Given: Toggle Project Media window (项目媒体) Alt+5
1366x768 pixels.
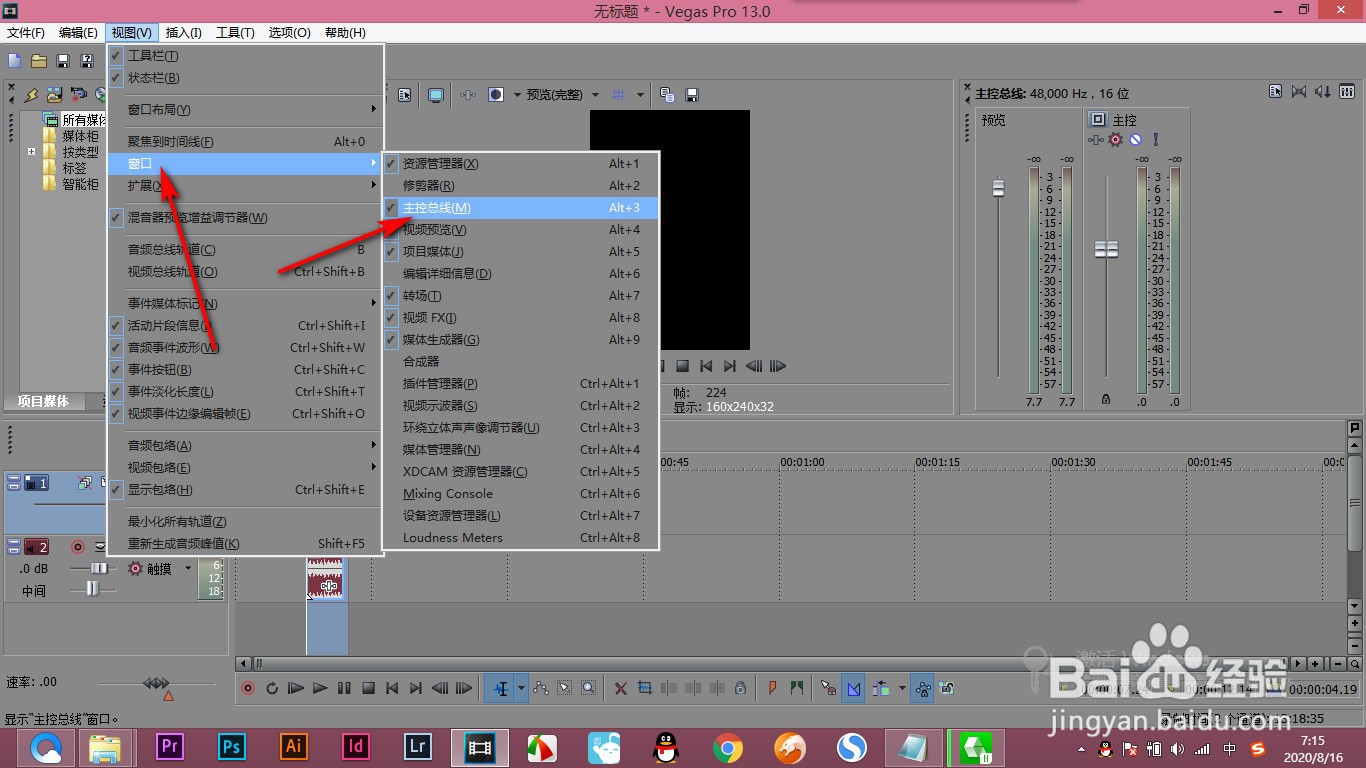Looking at the screenshot, I should click(x=520, y=252).
